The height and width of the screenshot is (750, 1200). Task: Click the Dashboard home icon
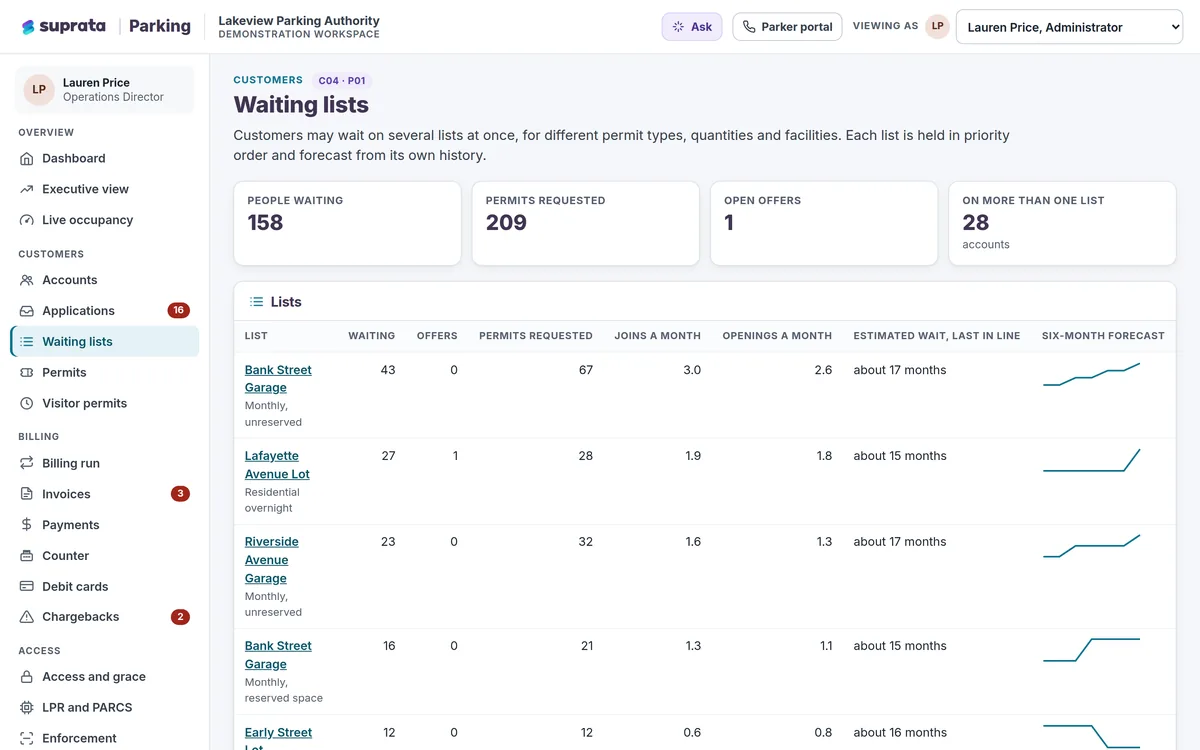27,158
